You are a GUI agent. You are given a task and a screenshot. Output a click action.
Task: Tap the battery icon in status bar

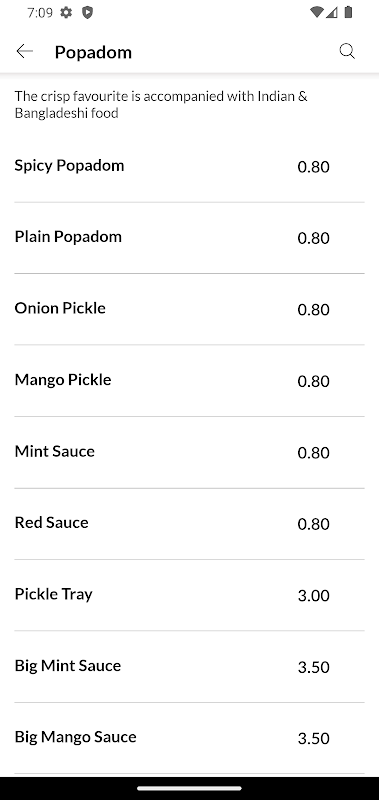coord(348,12)
